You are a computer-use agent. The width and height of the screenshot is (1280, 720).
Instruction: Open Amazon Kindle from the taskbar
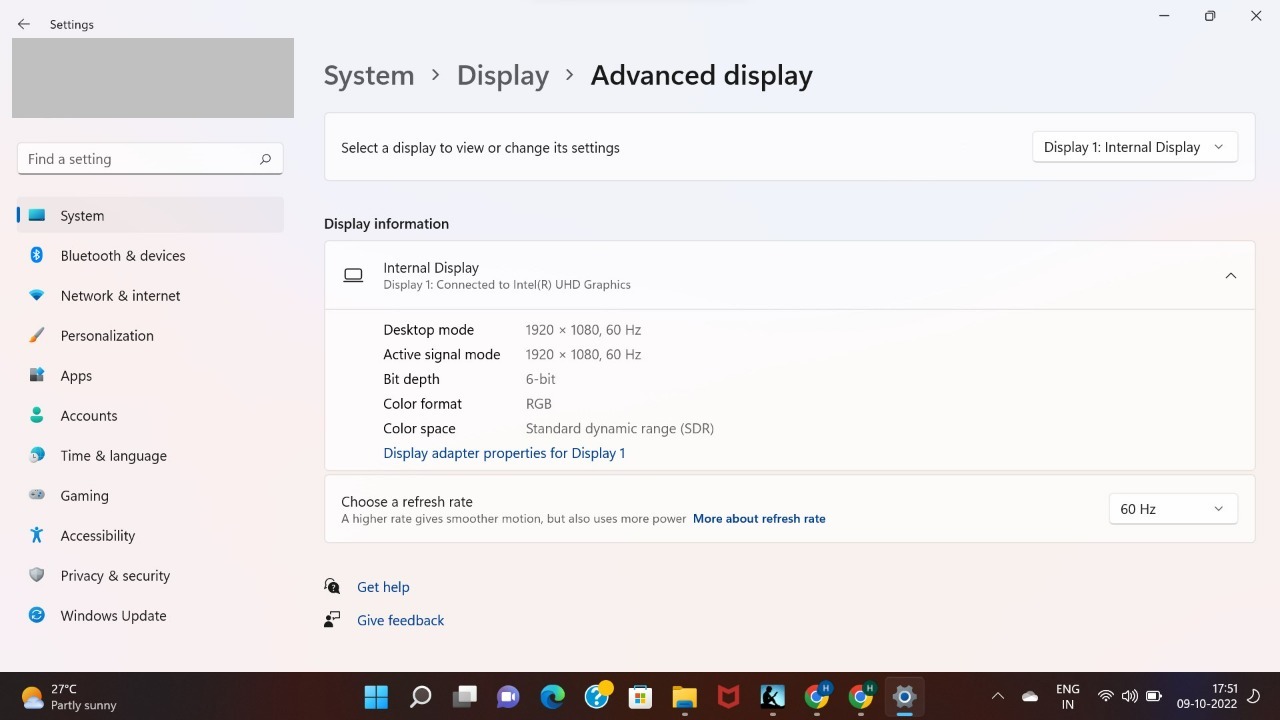(x=771, y=696)
